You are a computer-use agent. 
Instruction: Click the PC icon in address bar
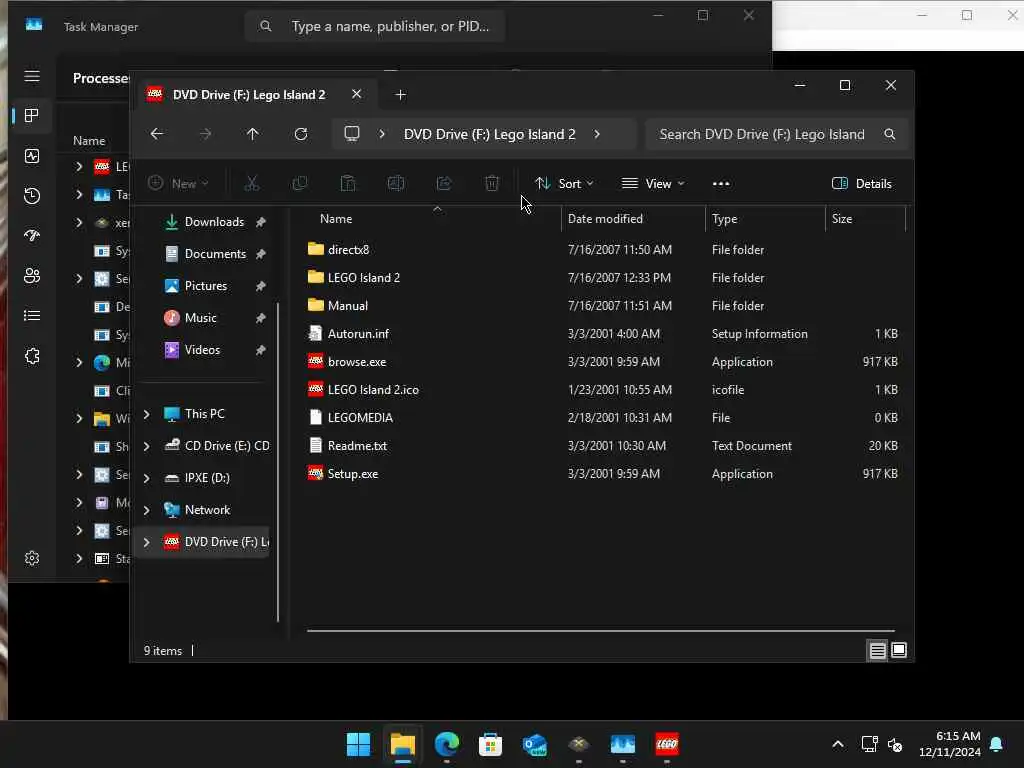click(352, 134)
